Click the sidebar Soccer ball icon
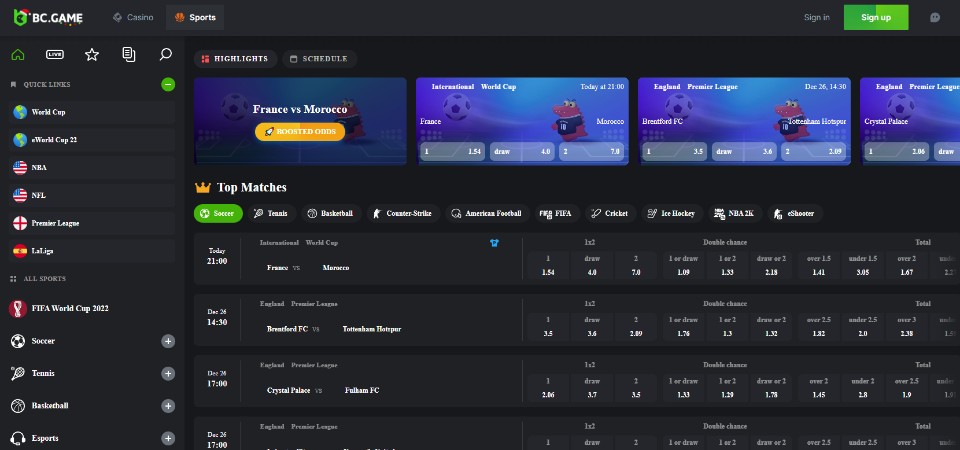The image size is (960, 450). [x=18, y=341]
